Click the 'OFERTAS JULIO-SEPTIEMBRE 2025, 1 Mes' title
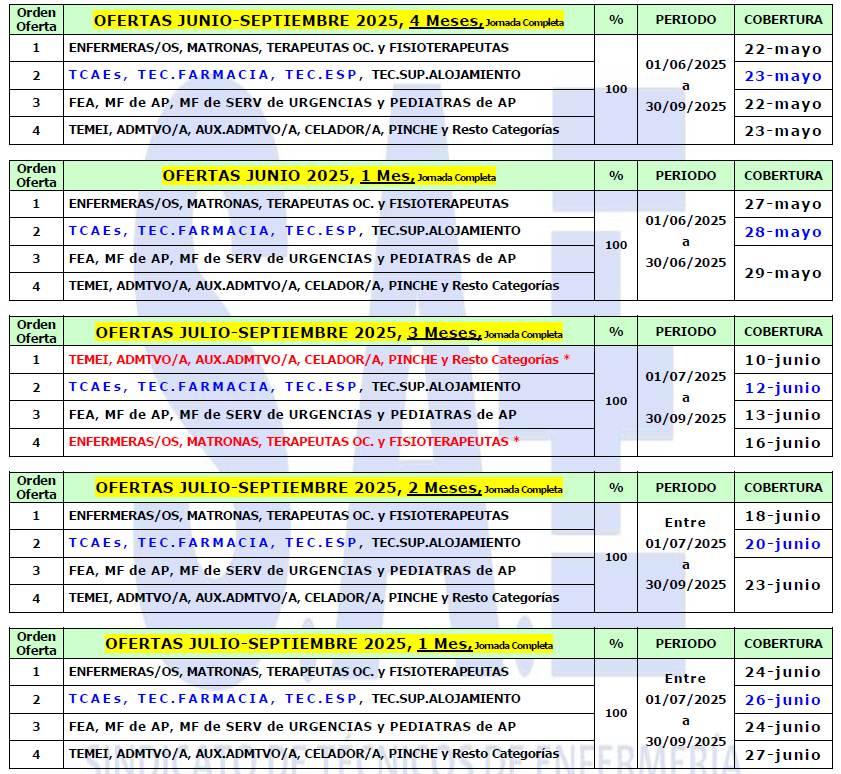The height and width of the screenshot is (774, 841). pos(328,644)
